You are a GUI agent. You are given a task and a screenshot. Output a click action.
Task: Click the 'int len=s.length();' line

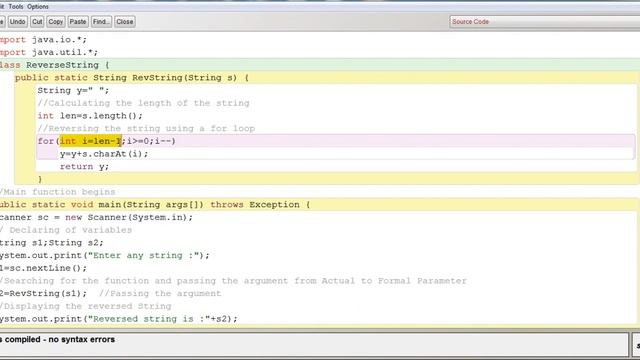tap(90, 116)
